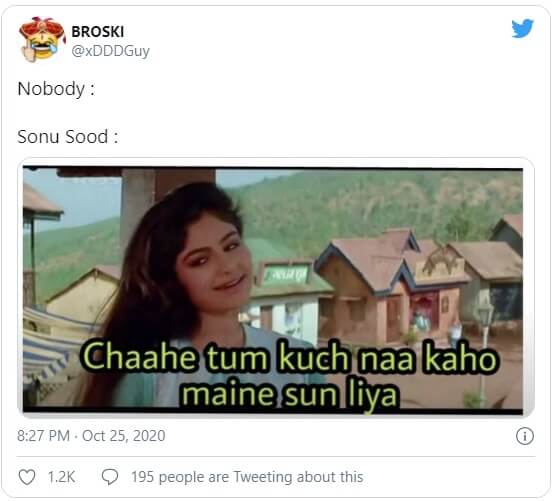
Task: Open the embedded movie still image
Action: tap(273, 290)
